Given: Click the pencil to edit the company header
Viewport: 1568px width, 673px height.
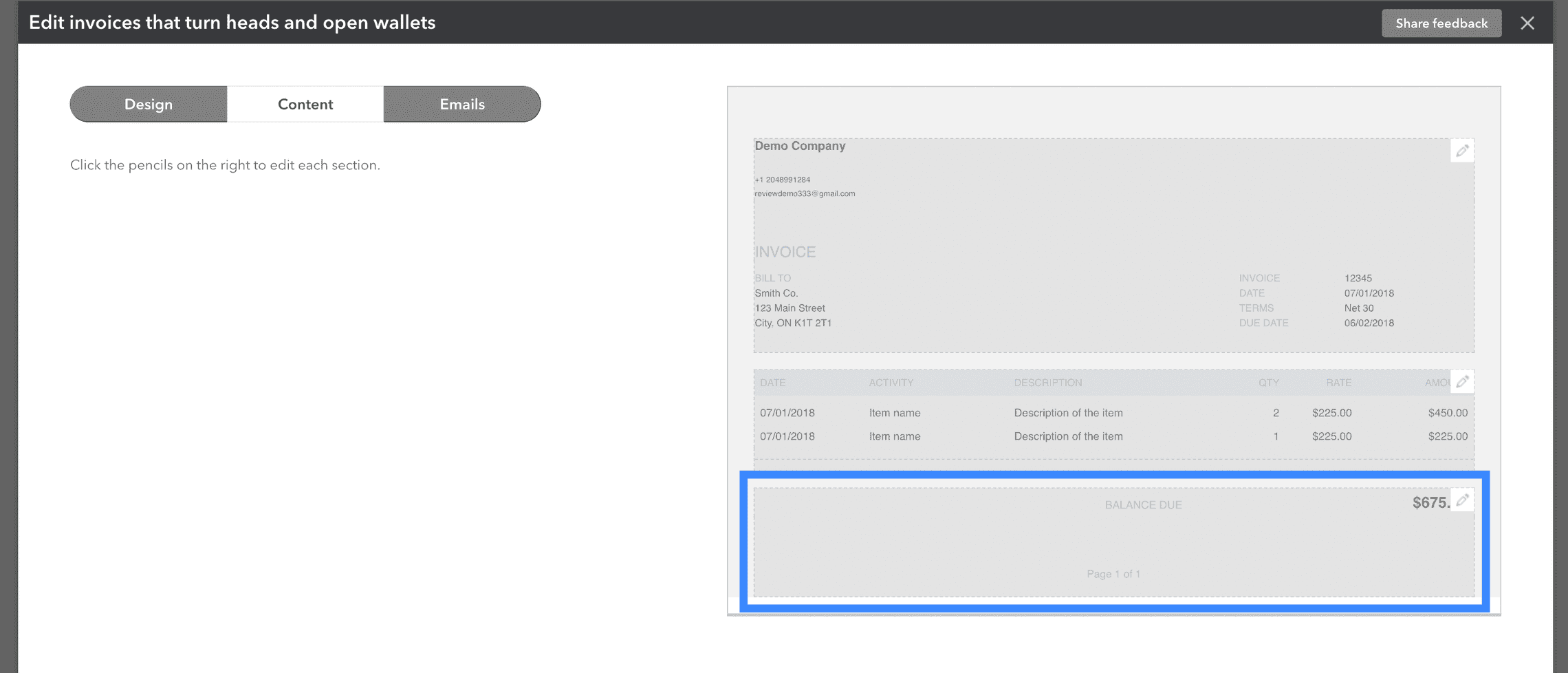Looking at the screenshot, I should pos(1461,150).
